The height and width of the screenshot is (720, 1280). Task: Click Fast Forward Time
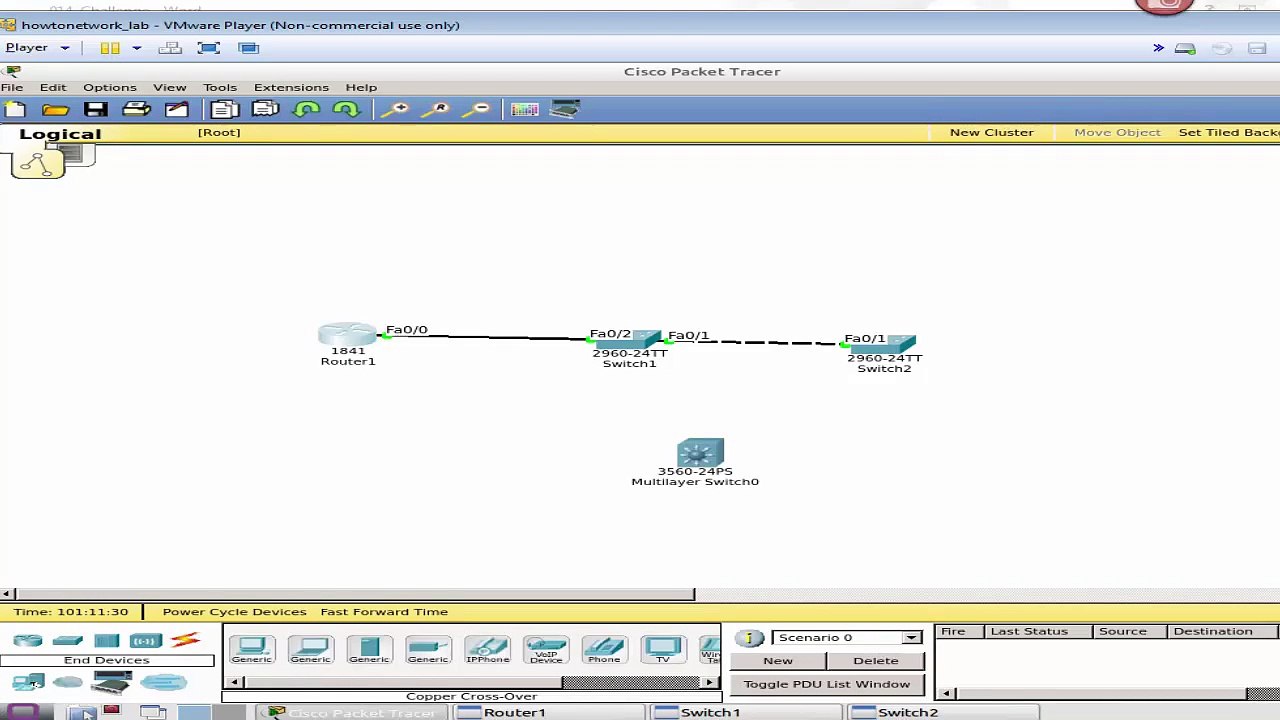coord(384,611)
